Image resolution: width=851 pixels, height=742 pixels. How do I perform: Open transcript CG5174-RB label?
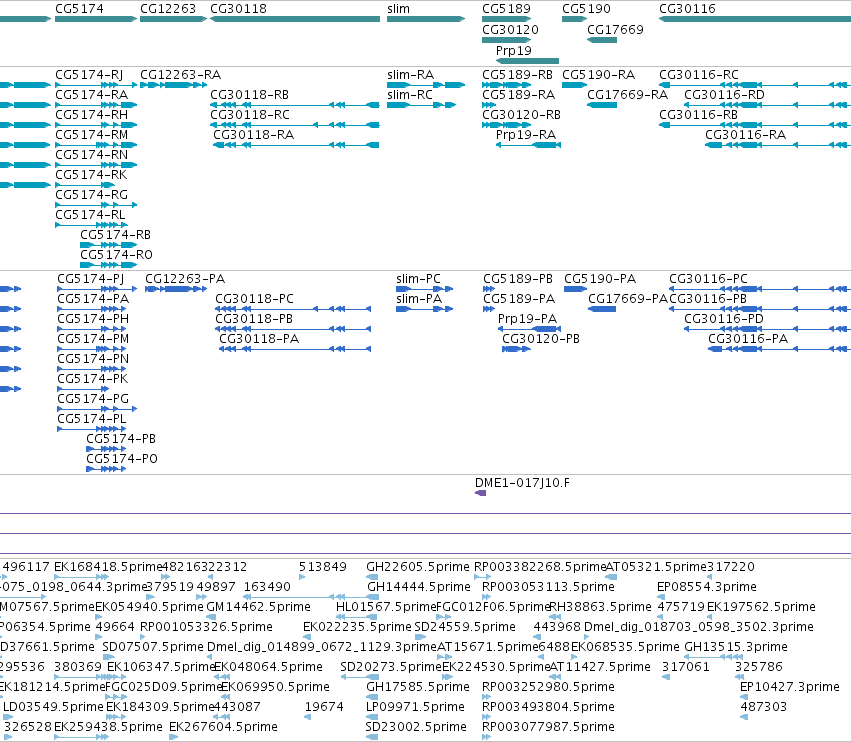coord(116,235)
